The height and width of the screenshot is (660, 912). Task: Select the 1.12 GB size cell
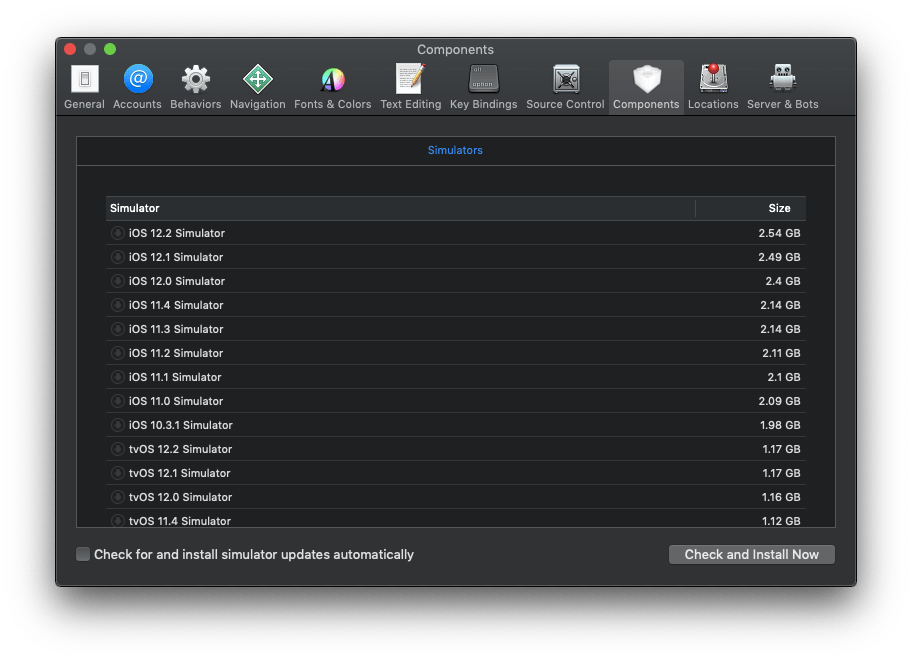[781, 521]
